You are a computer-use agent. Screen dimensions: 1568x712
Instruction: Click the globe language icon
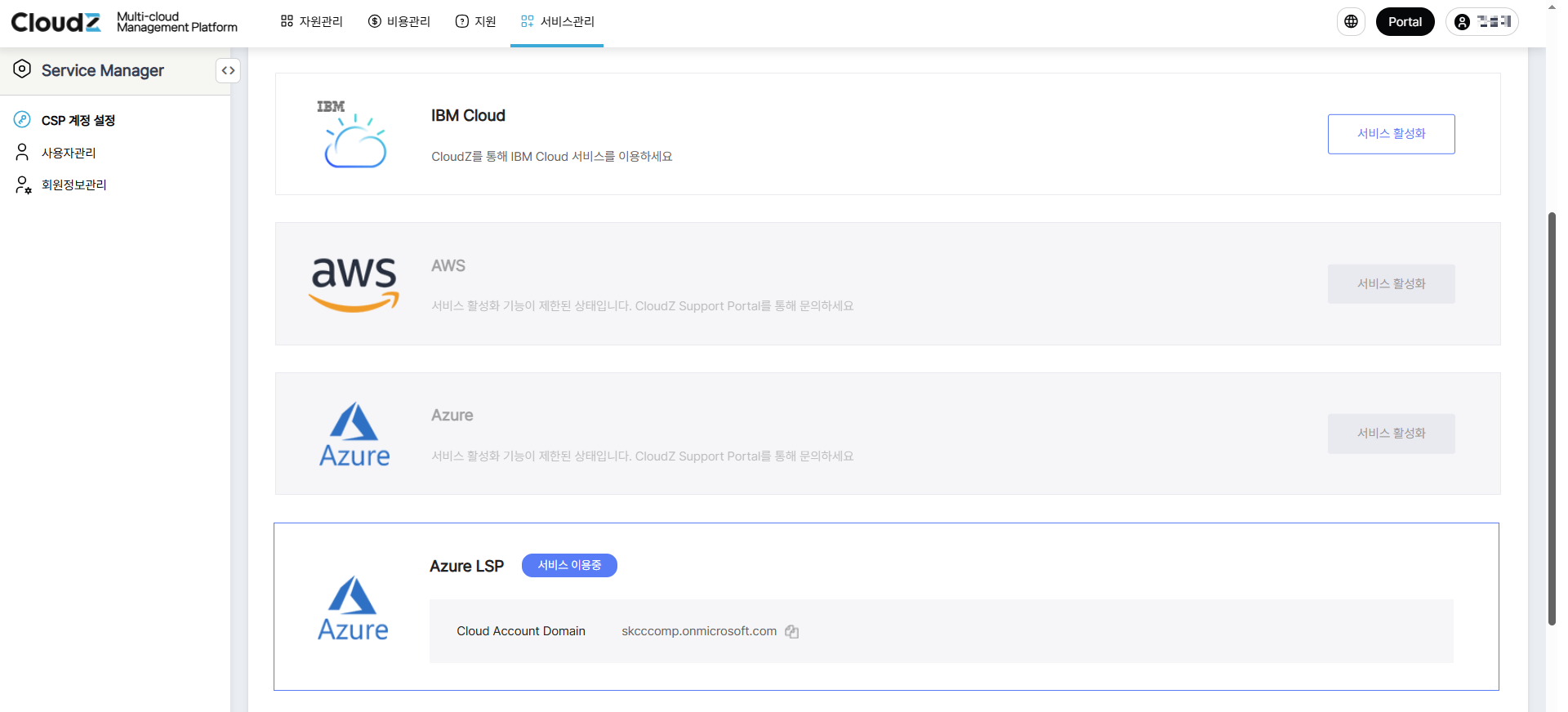click(x=1351, y=22)
